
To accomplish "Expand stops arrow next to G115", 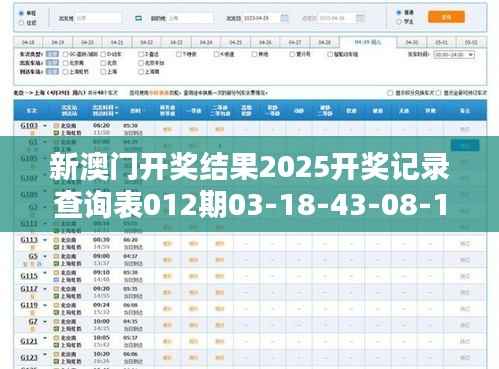I will click(45, 273).
